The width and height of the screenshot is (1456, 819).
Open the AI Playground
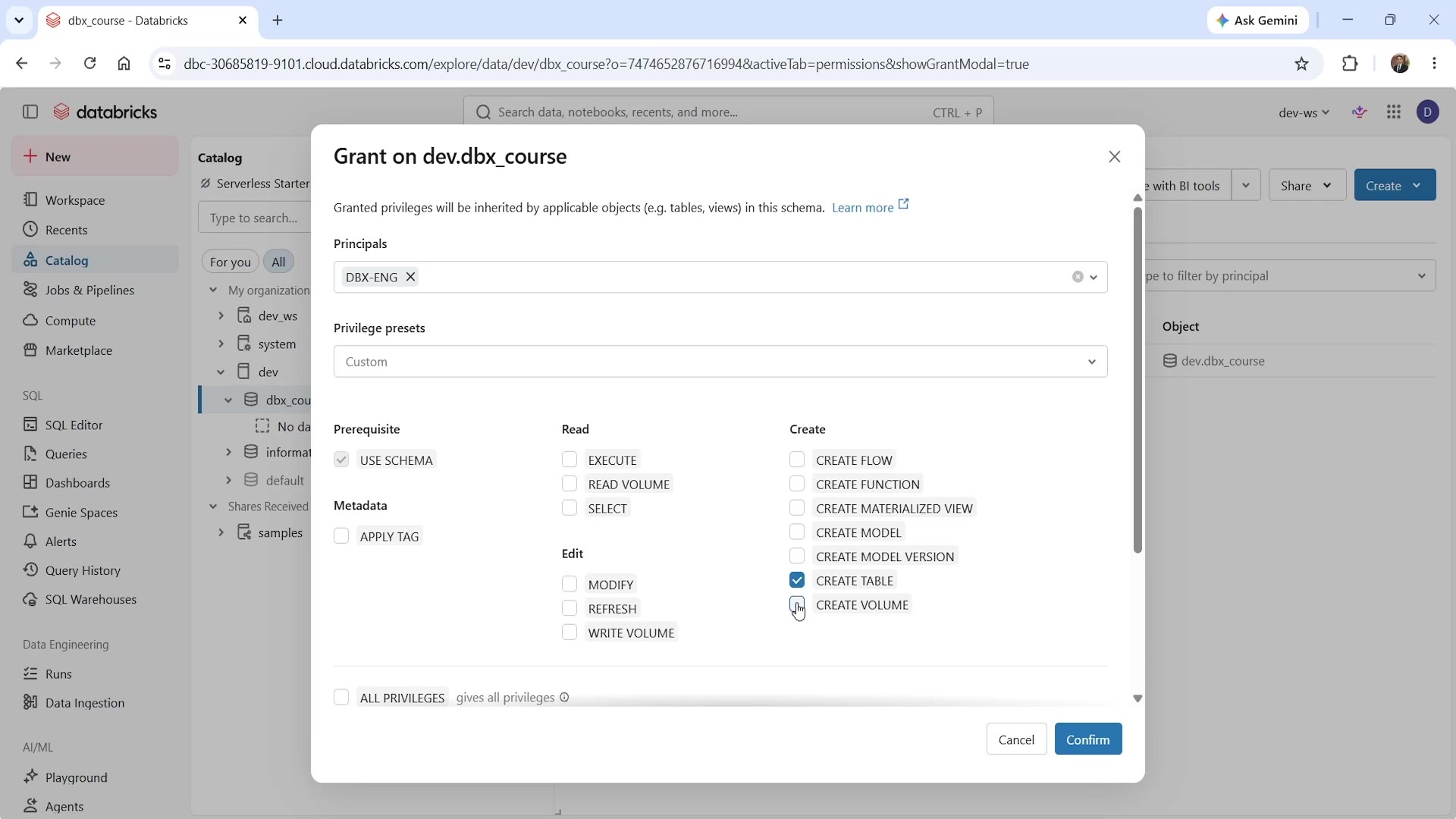point(95,777)
